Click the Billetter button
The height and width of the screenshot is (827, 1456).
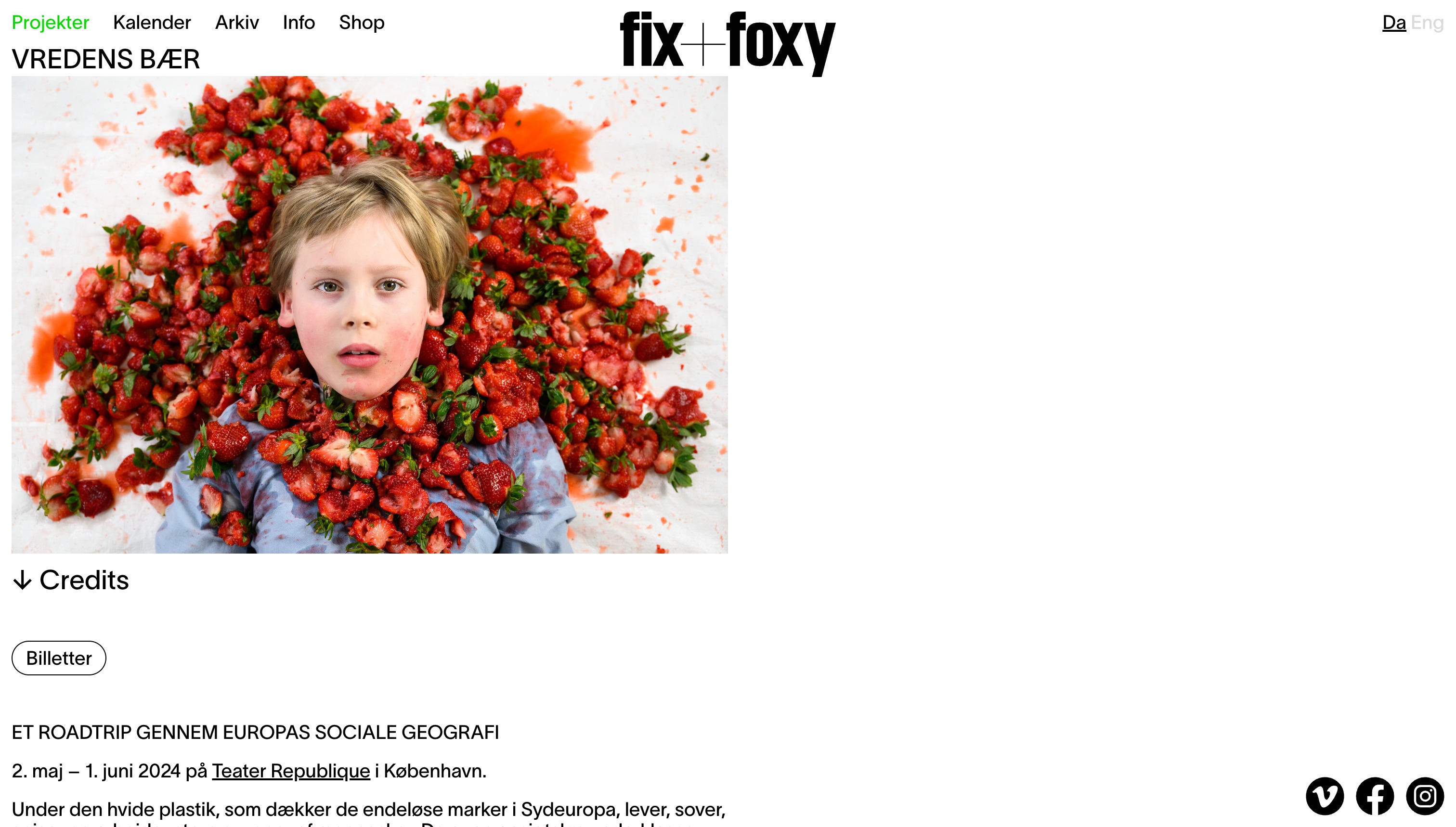click(x=59, y=658)
